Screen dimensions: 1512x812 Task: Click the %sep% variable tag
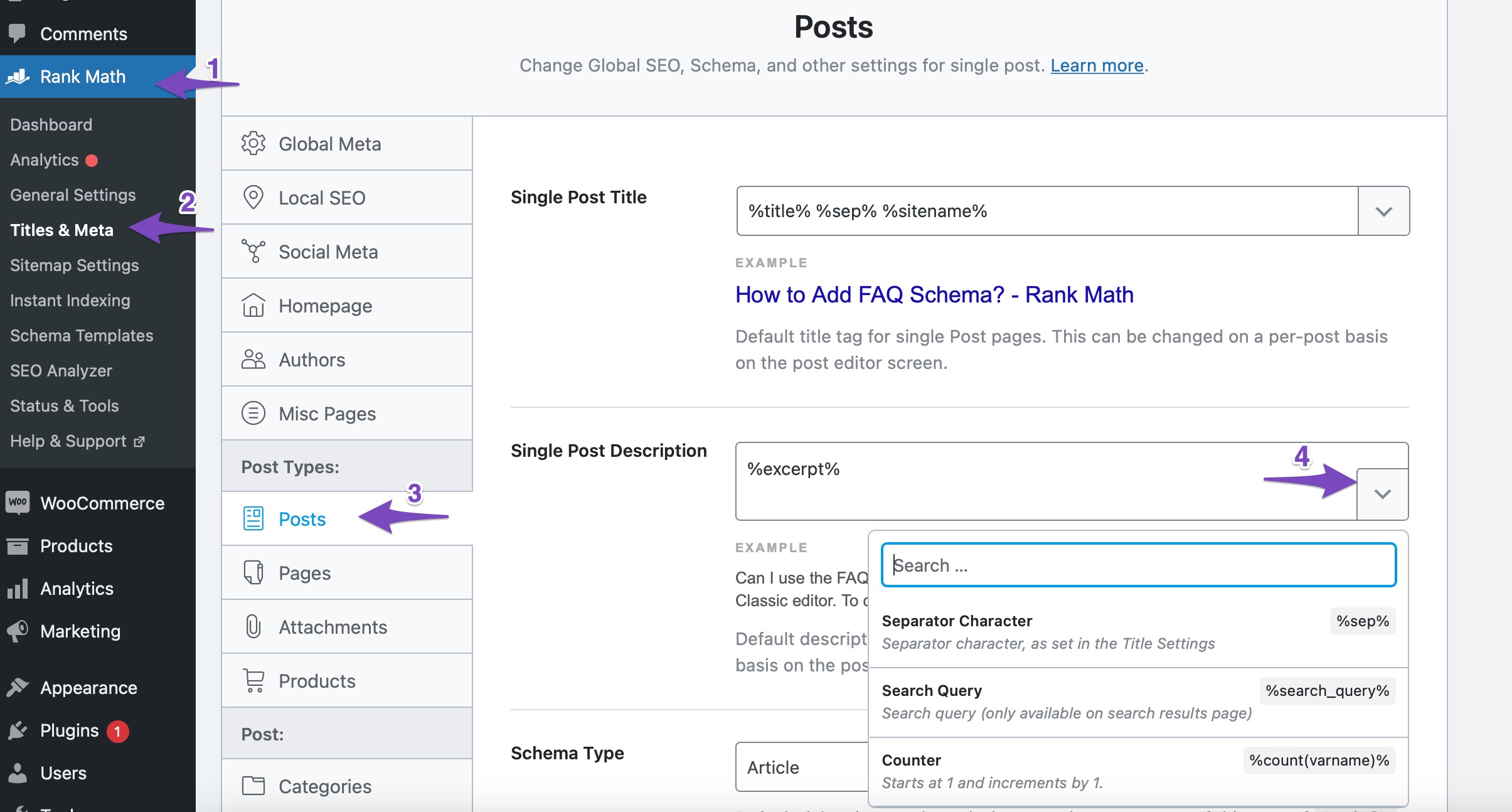(x=1363, y=621)
